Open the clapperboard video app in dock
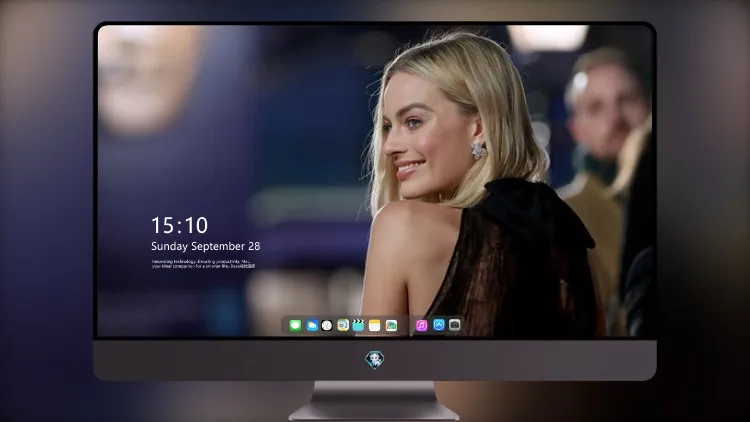Screen dimensions: 750x422 pos(358,325)
